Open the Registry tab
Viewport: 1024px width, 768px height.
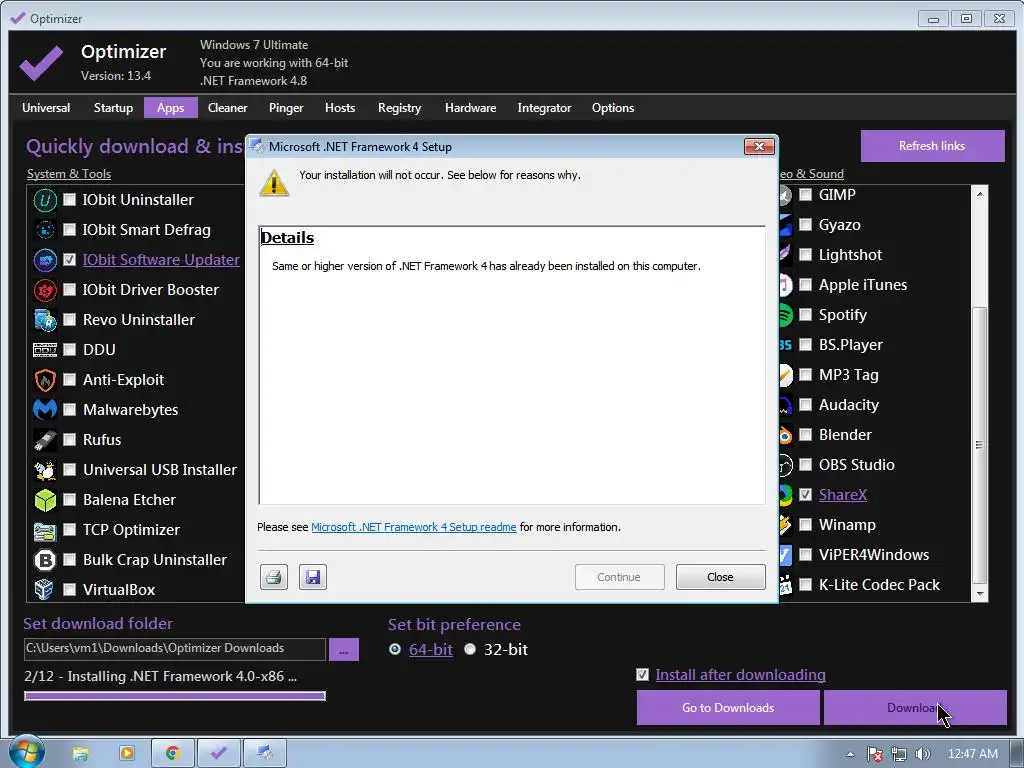tap(400, 108)
